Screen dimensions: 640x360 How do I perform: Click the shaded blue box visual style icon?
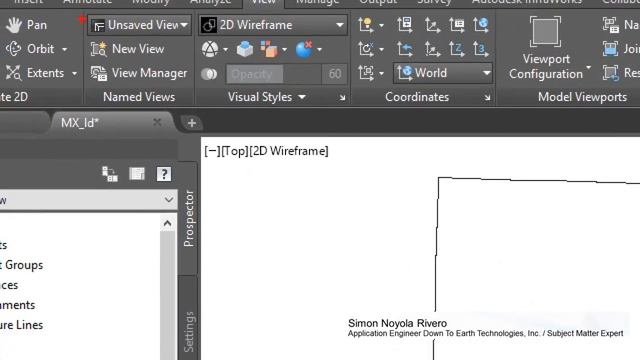pyautogui.click(x=245, y=49)
